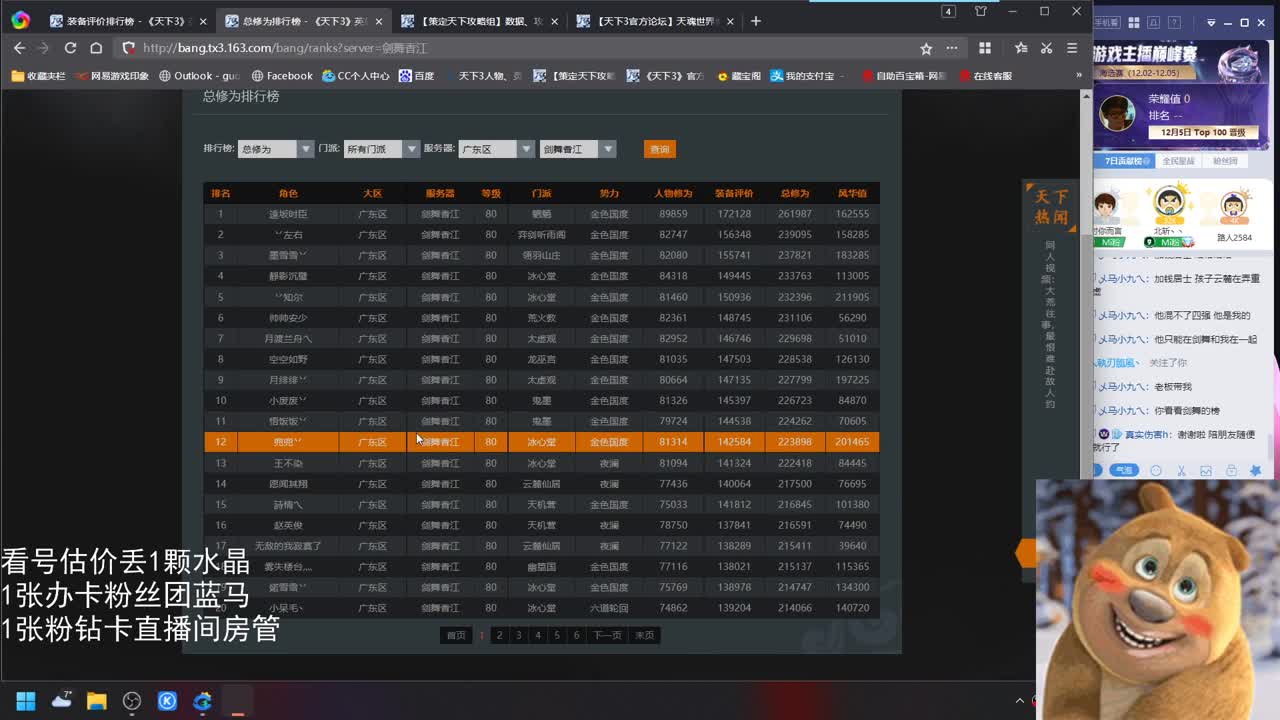Go to page 2 of rankings
This screenshot has height=720, width=1280.
pyautogui.click(x=500, y=635)
